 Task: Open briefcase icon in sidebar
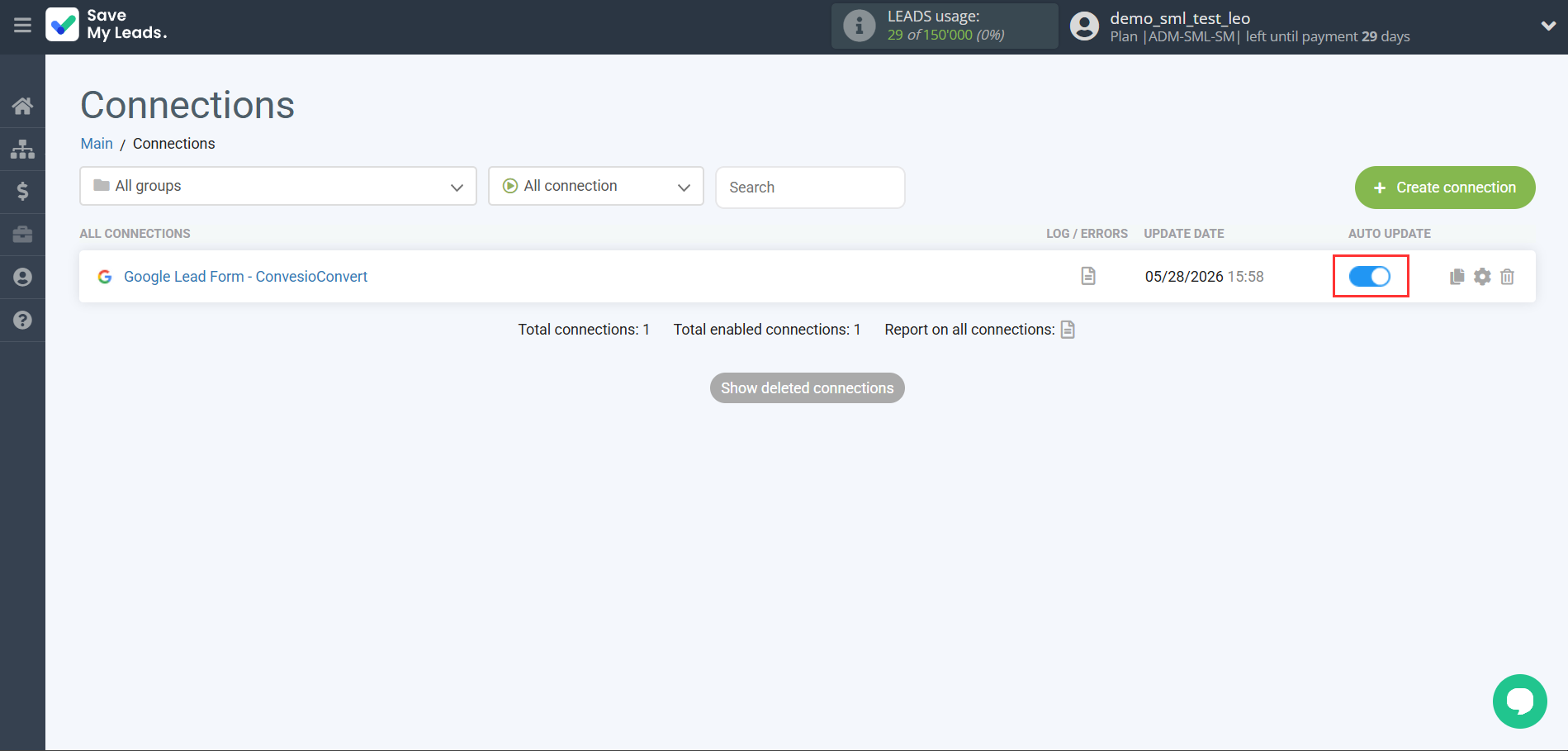tap(22, 235)
